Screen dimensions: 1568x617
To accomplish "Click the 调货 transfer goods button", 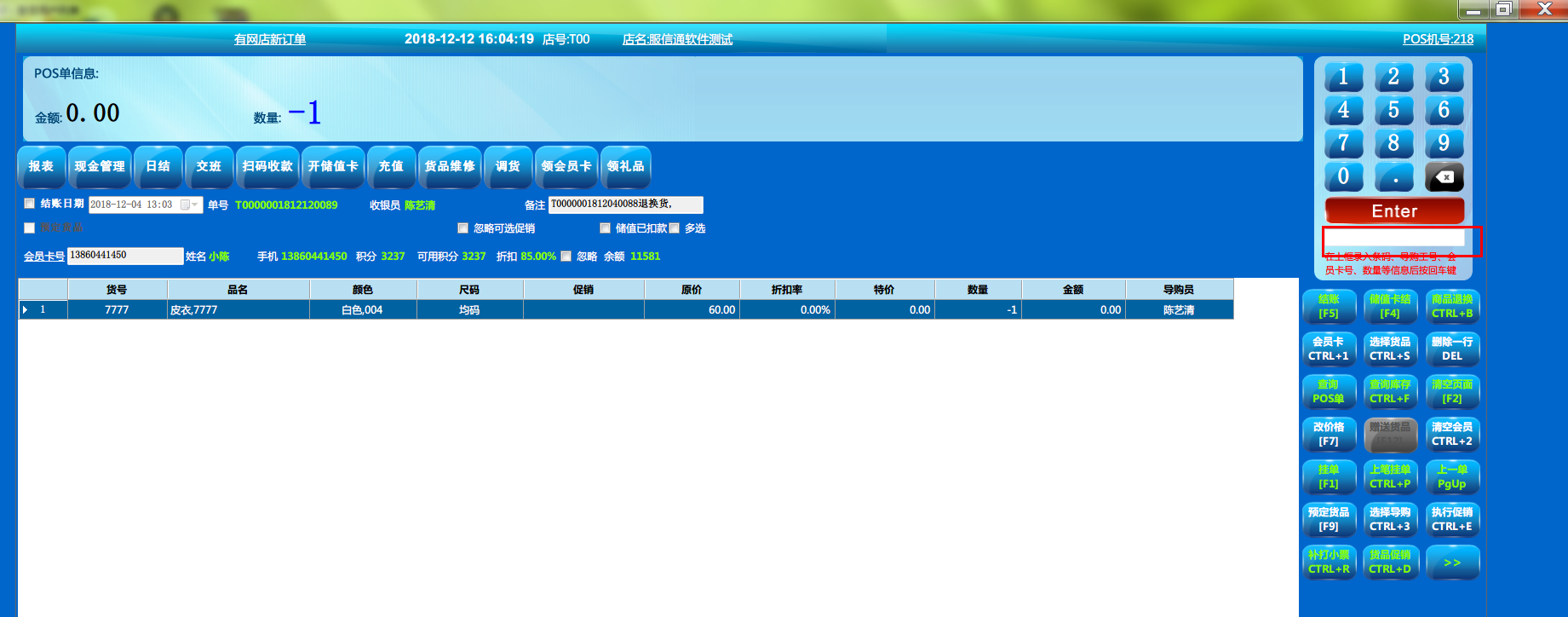I will click(x=508, y=166).
